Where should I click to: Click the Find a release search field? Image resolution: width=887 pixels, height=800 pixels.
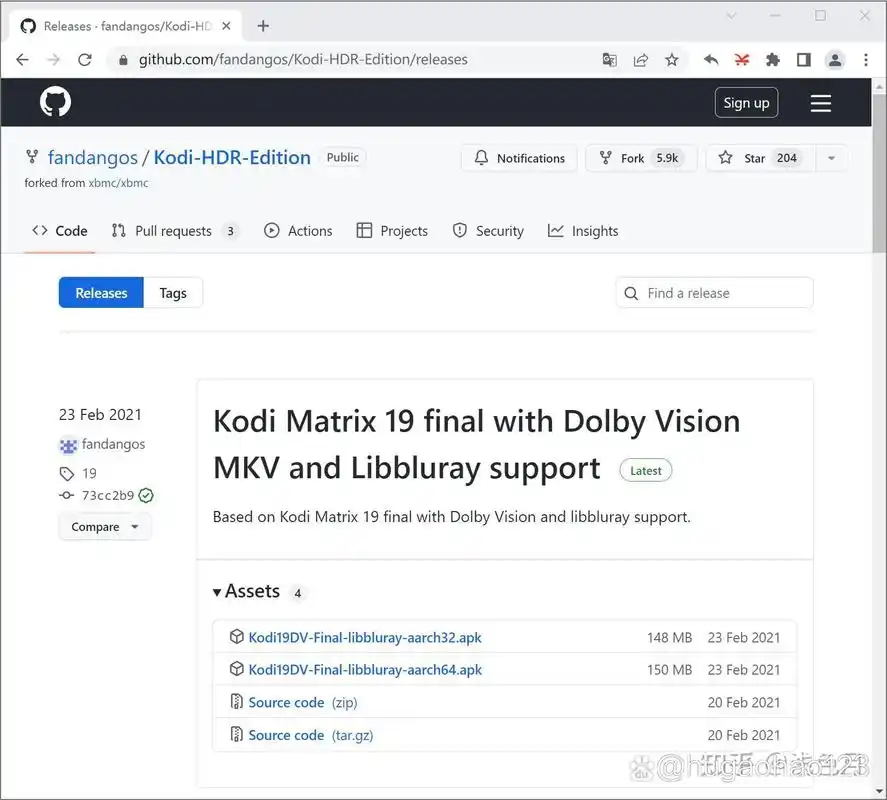pyautogui.click(x=714, y=293)
